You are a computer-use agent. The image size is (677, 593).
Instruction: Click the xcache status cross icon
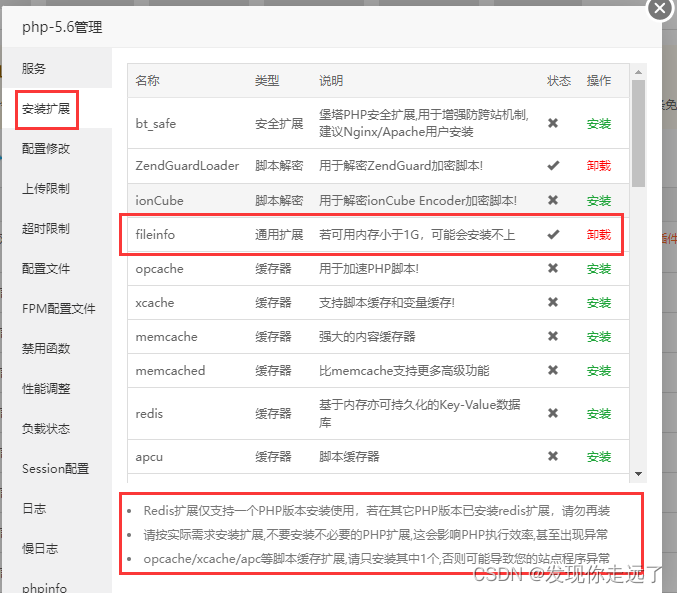click(553, 302)
